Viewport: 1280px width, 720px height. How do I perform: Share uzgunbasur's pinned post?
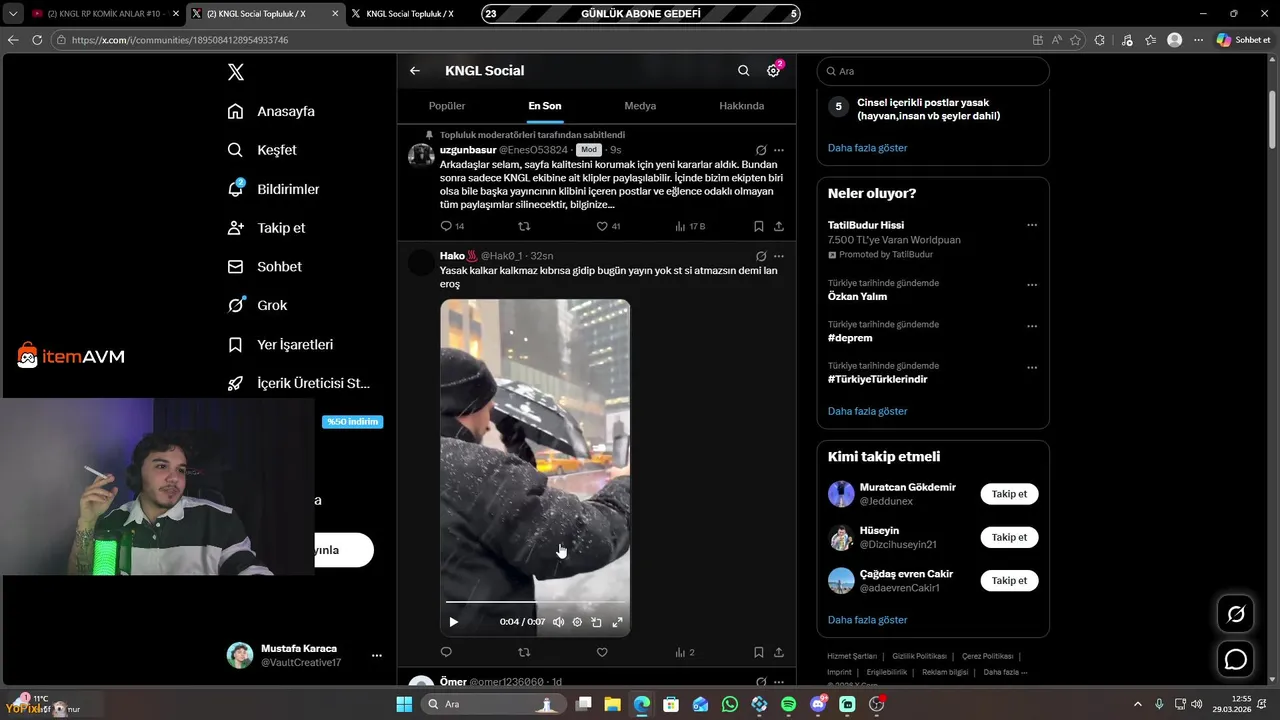[779, 227]
